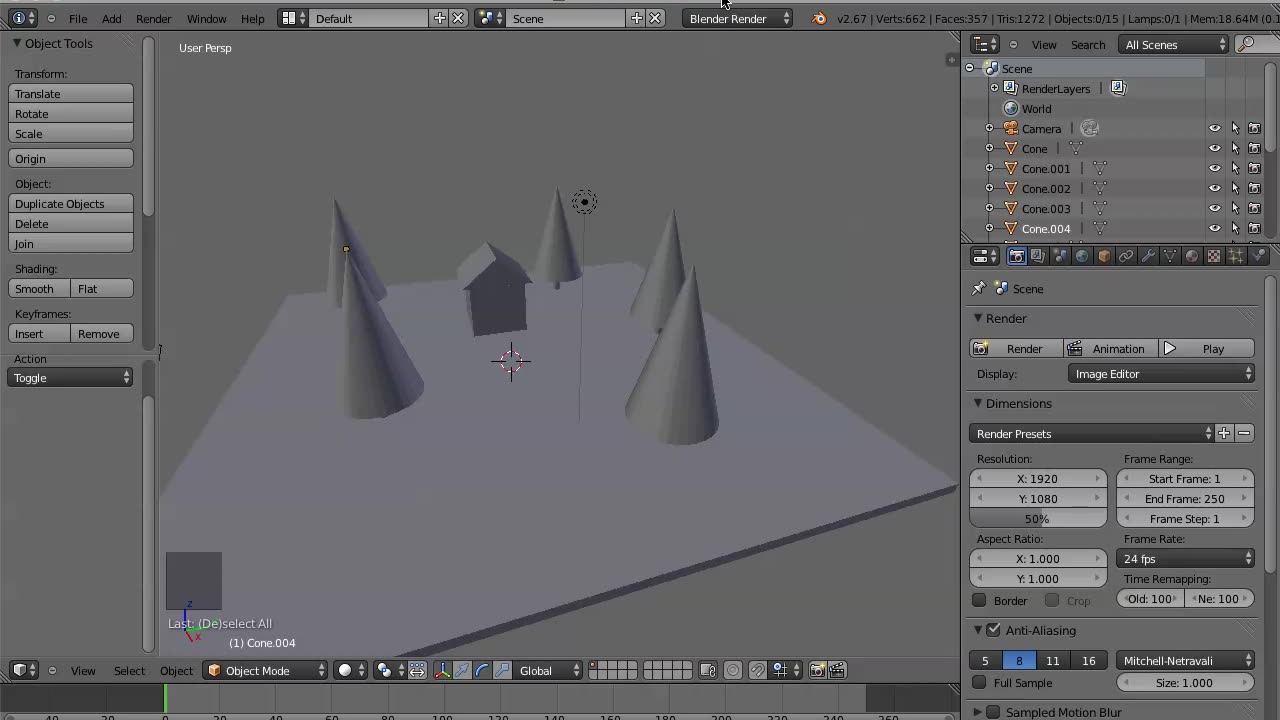The height and width of the screenshot is (720, 1280).
Task: Click the Duplicate Objects button
Action: tap(71, 203)
